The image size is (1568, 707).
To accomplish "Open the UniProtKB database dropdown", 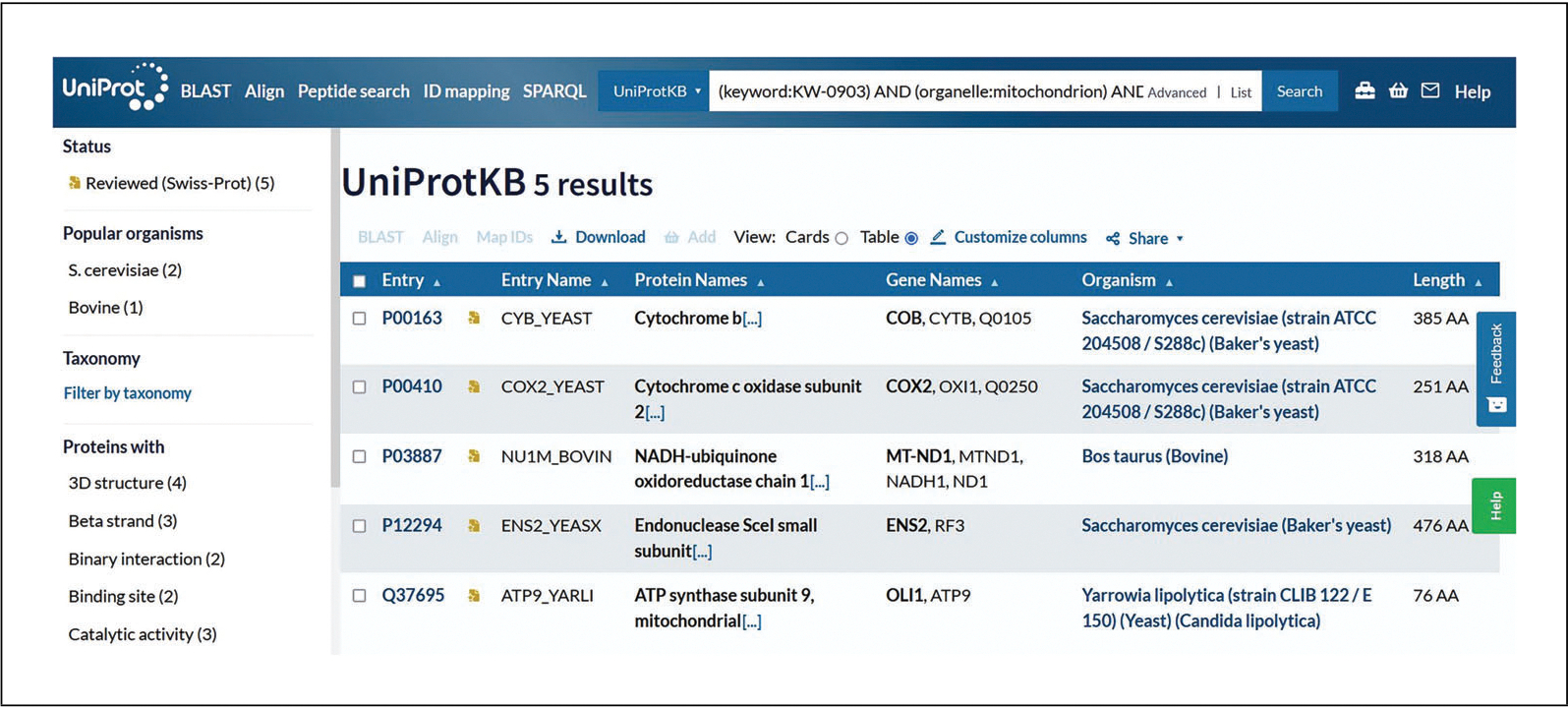I will [x=655, y=91].
